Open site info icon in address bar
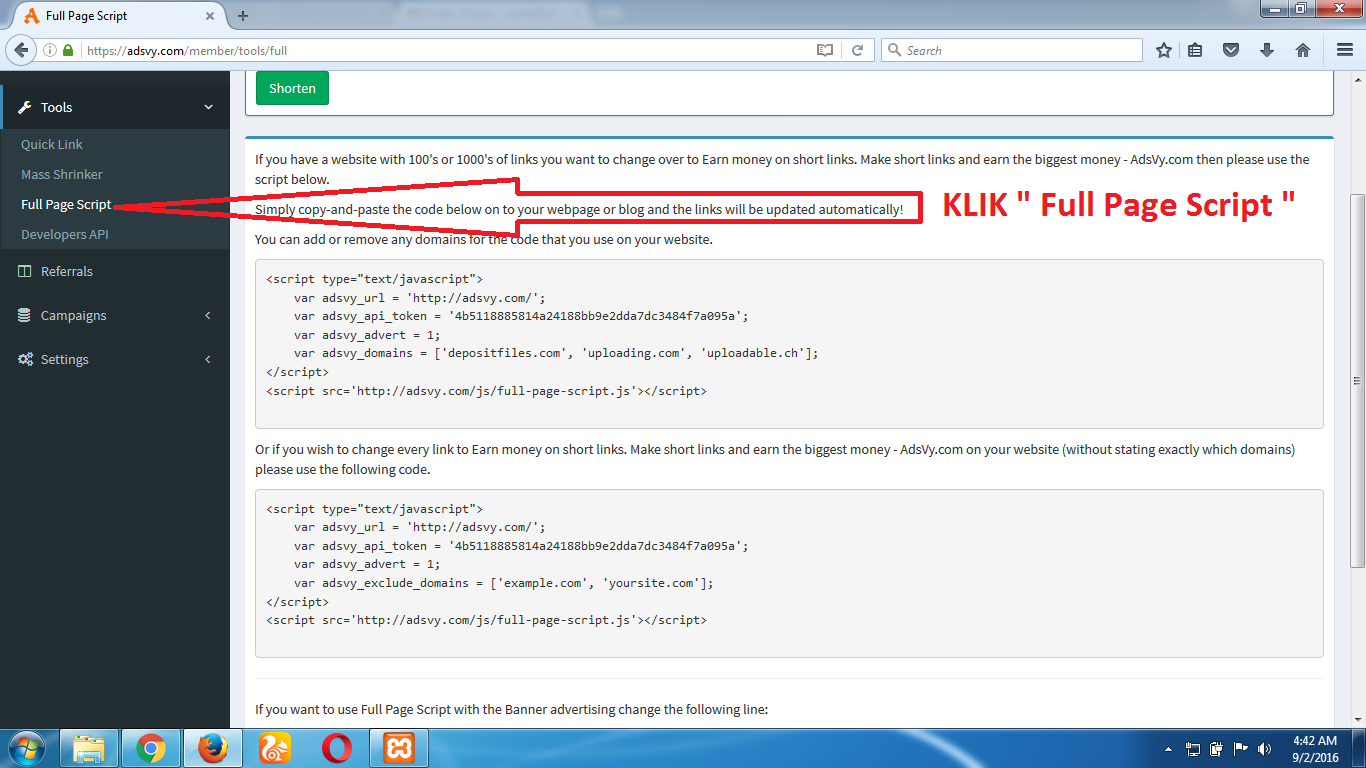1366x768 pixels. click(x=50, y=50)
